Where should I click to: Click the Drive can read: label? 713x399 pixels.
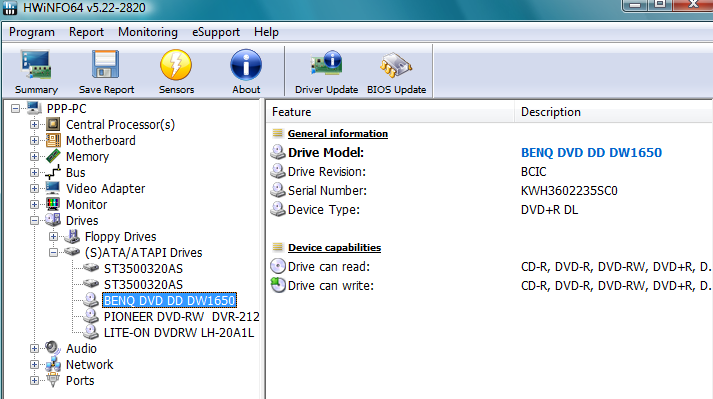[x=329, y=267]
